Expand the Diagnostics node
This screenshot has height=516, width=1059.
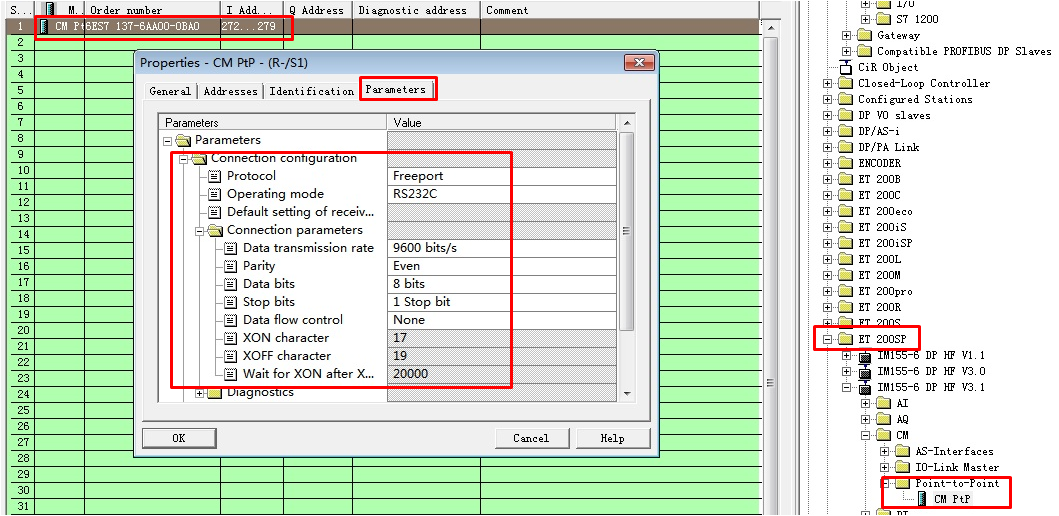(199, 393)
